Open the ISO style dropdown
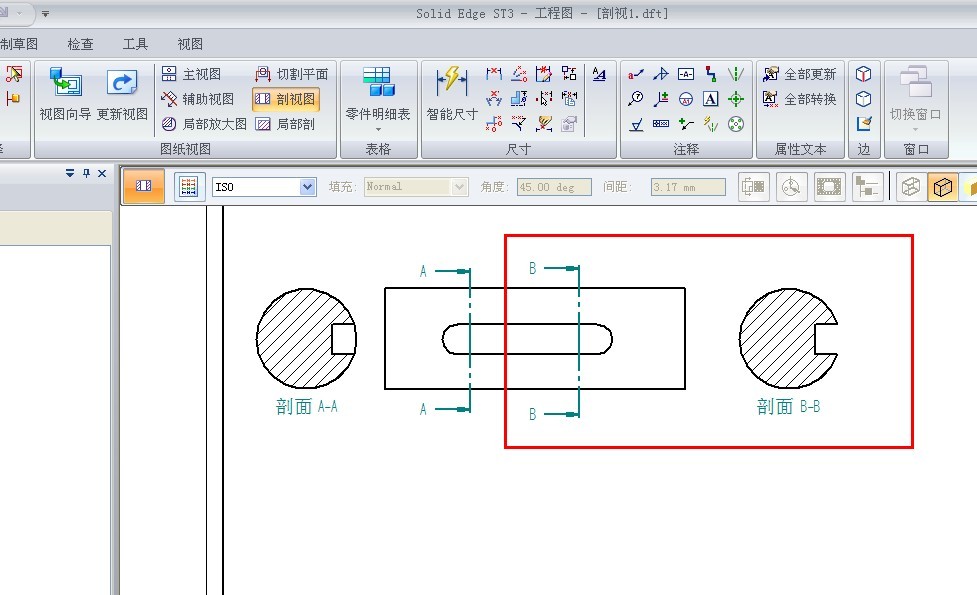 (308, 186)
